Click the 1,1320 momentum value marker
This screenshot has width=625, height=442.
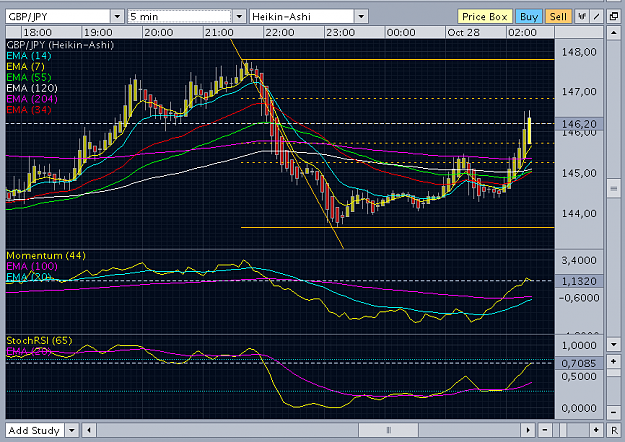[x=579, y=281]
